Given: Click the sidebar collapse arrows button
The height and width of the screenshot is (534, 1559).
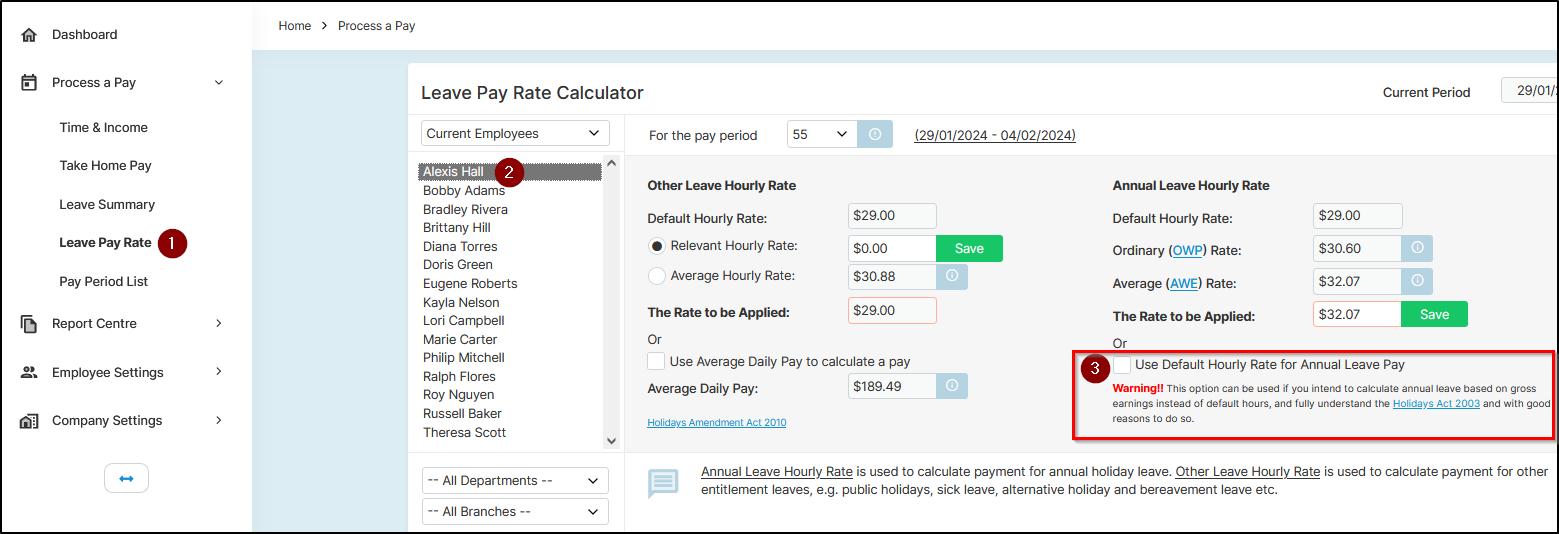Looking at the screenshot, I should coord(126,479).
